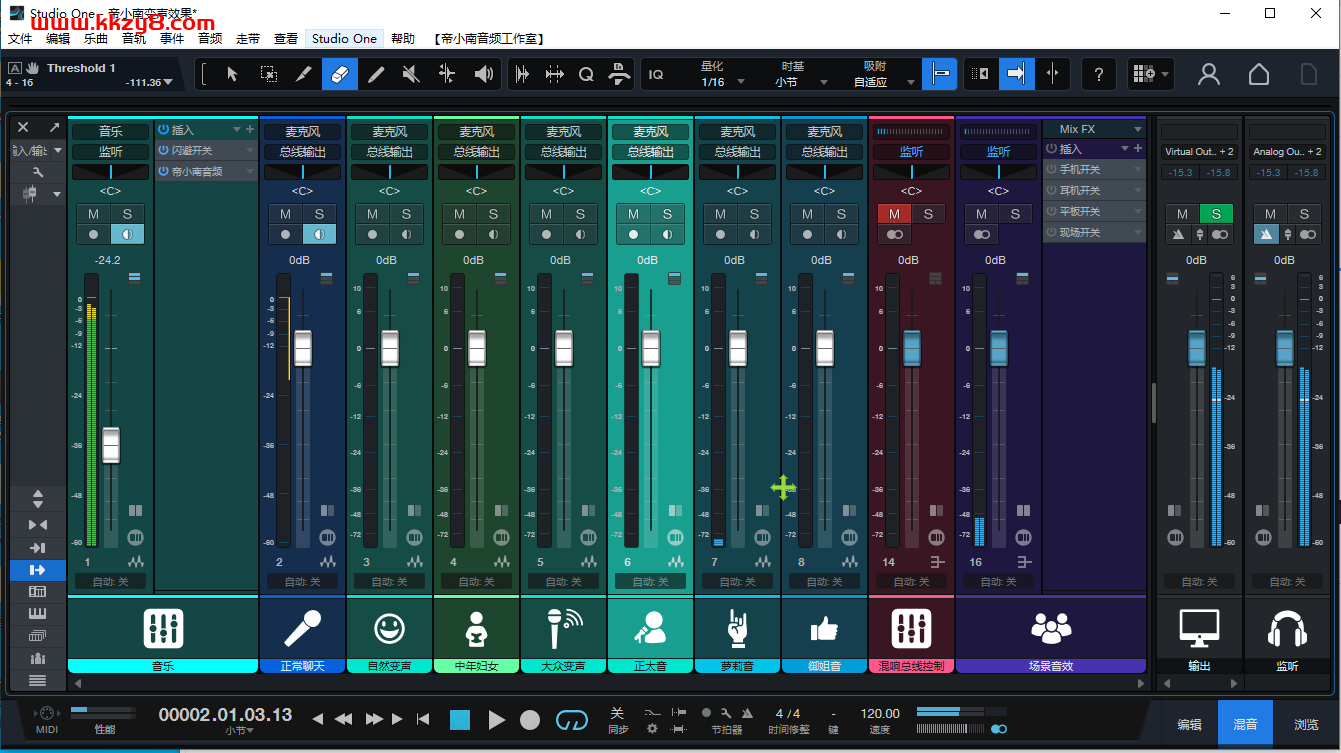Select the Eraser tool

pyautogui.click(x=340, y=74)
